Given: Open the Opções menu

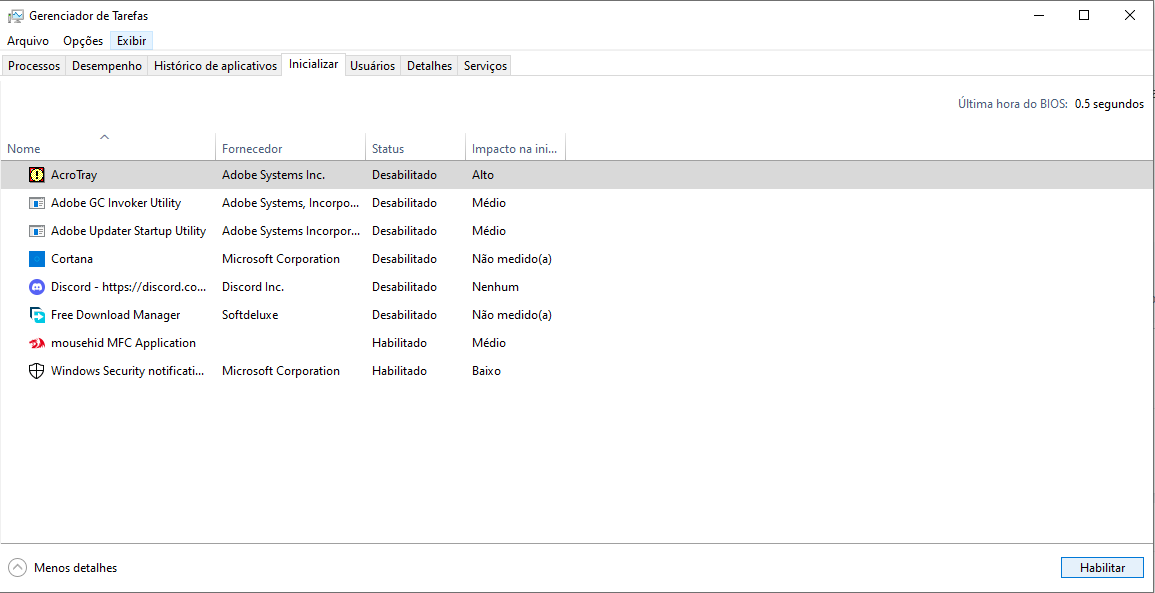Looking at the screenshot, I should coord(82,41).
